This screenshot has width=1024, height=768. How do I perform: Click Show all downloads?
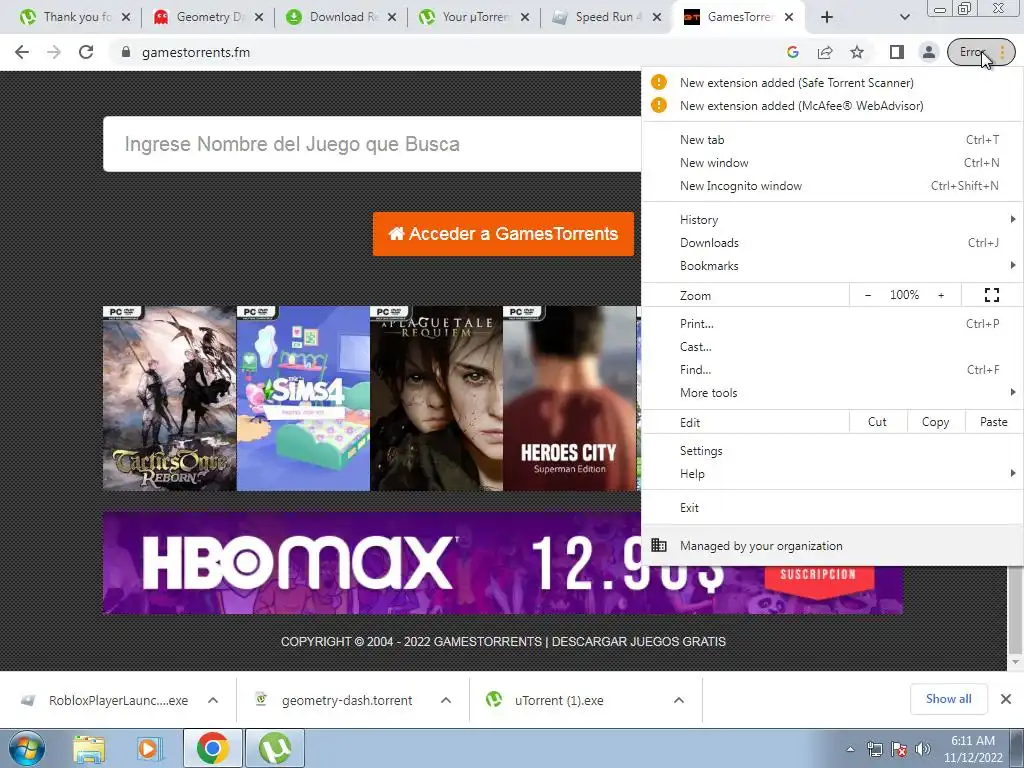click(948, 699)
